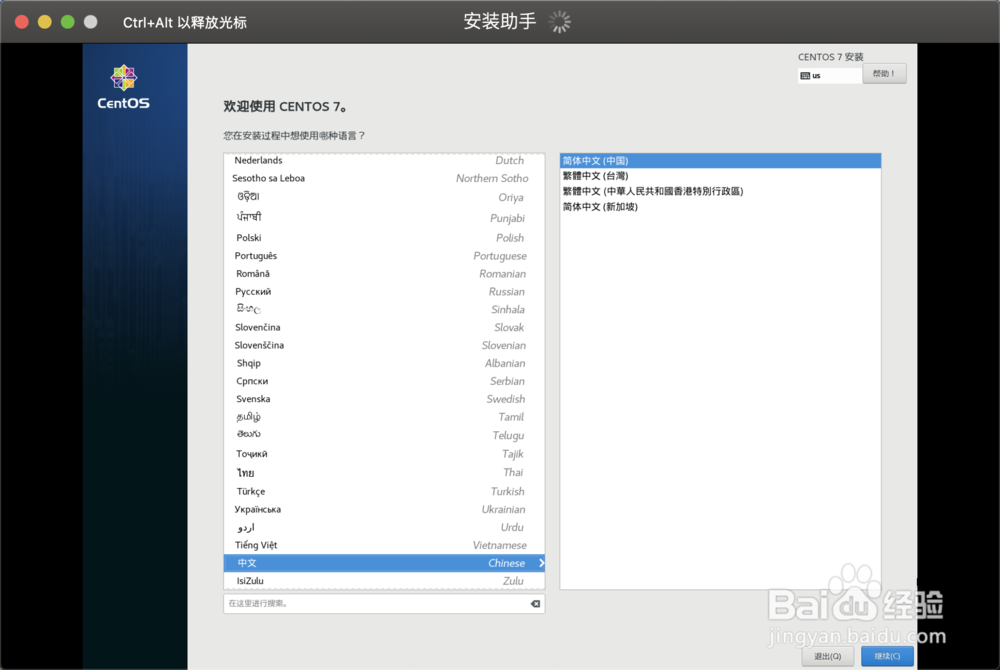The image size is (1000, 670).
Task: Click the 退出(Q) quit button
Action: point(827,656)
